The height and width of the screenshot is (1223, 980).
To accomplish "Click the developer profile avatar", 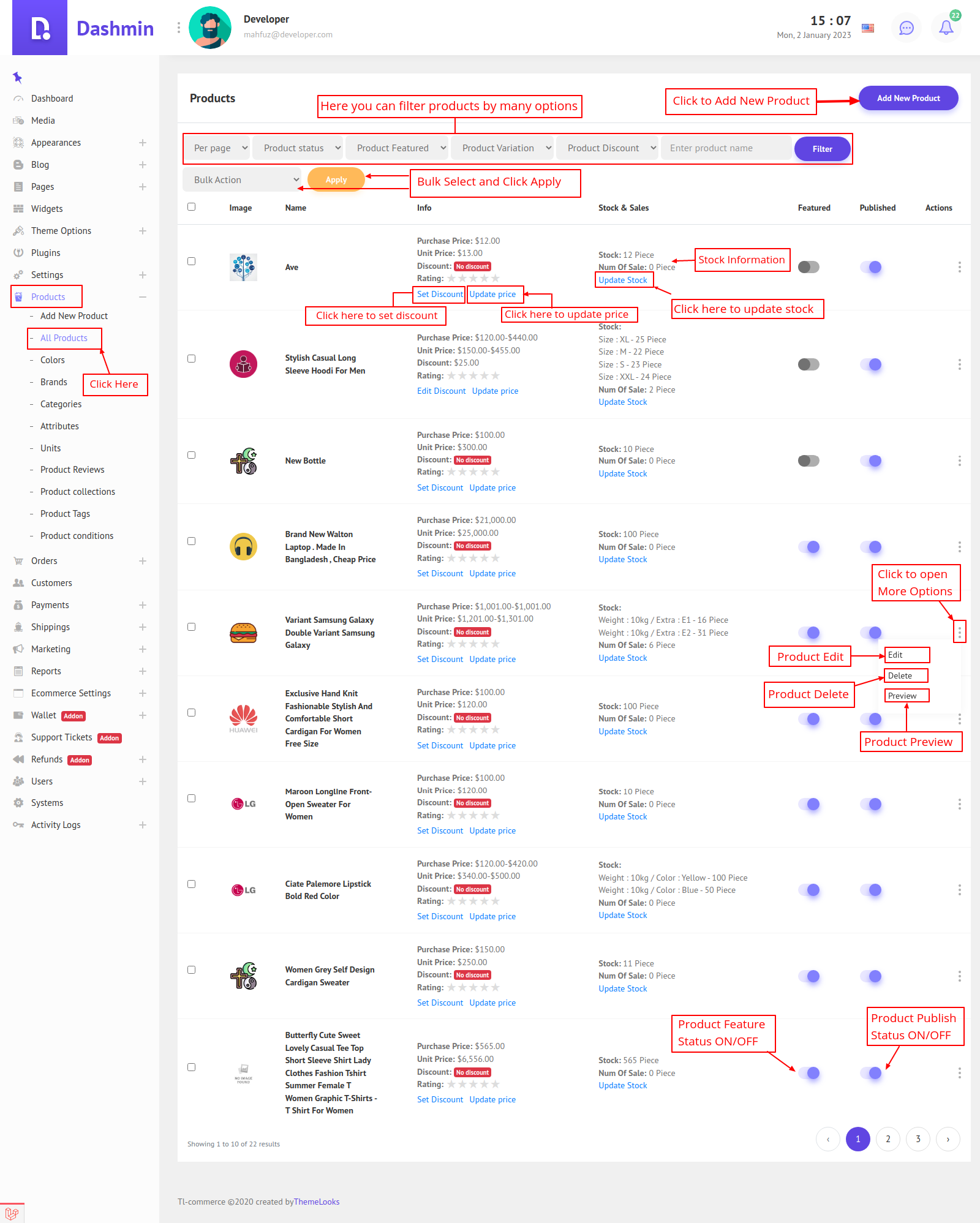I will click(x=210, y=28).
